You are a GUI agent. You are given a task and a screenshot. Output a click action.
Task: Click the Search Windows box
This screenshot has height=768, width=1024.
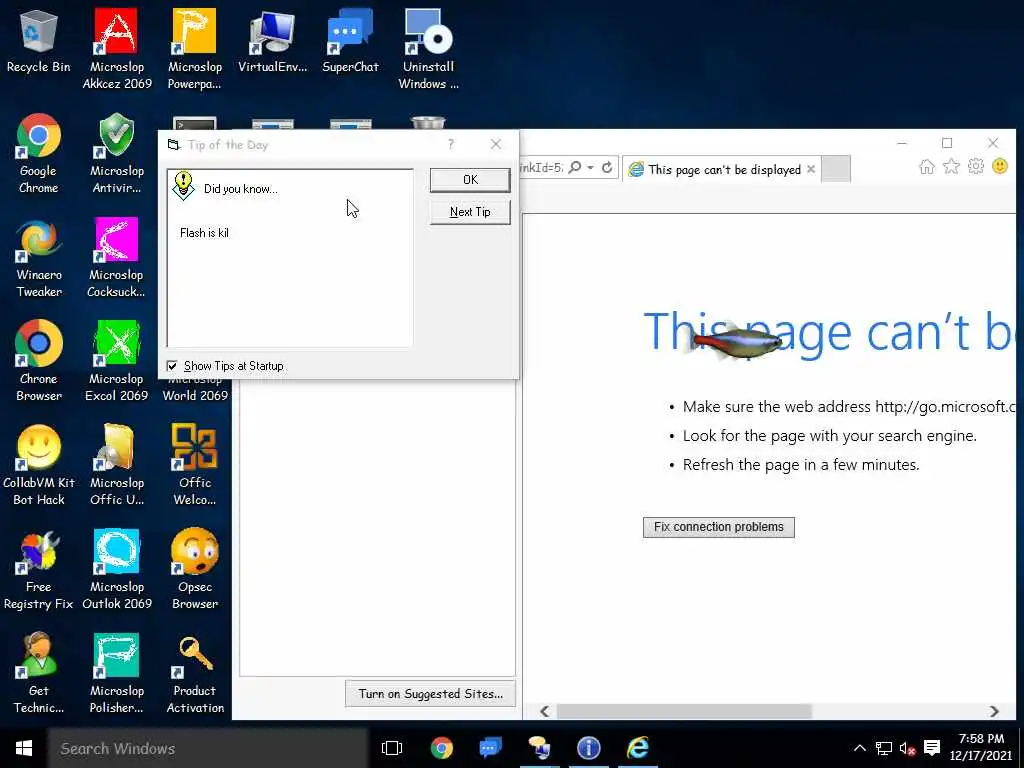[x=208, y=748]
